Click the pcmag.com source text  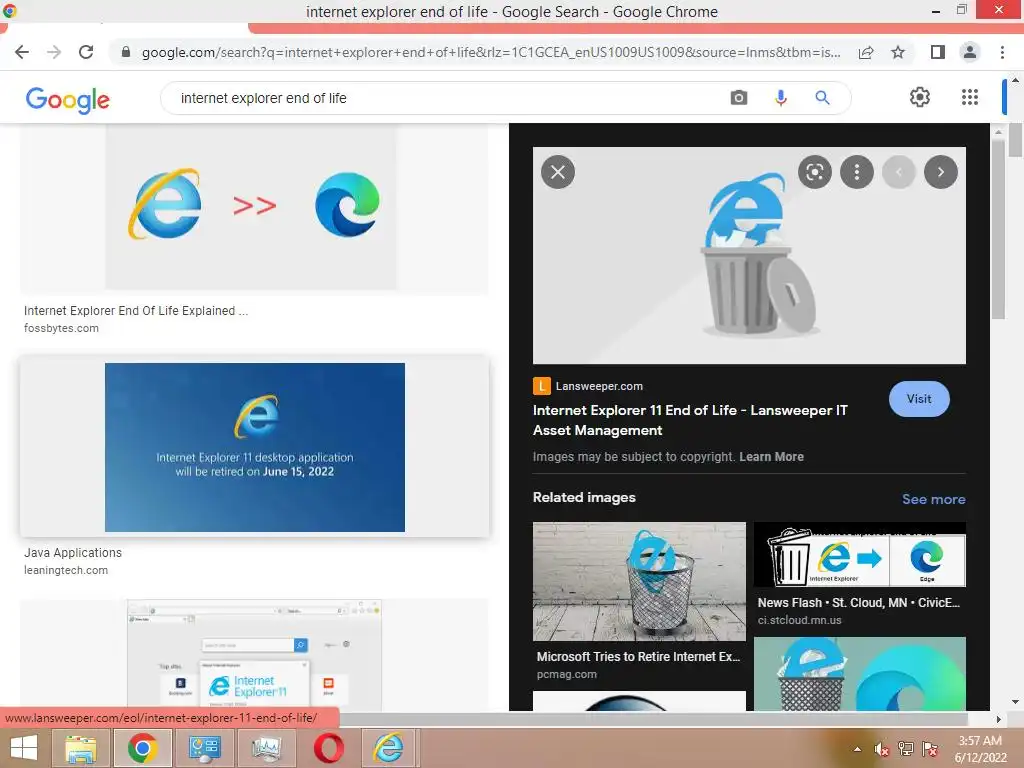click(566, 675)
